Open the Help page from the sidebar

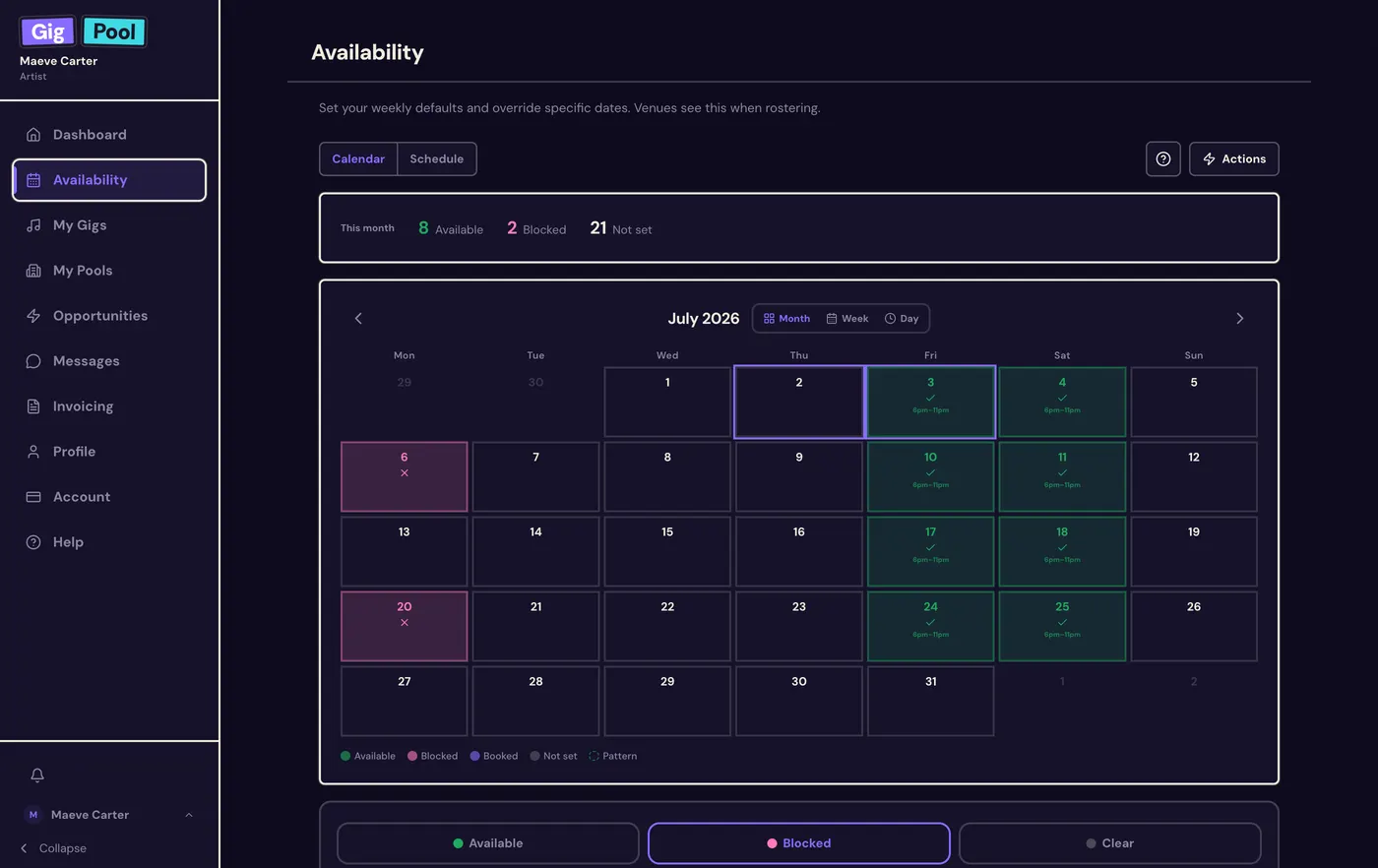109,542
